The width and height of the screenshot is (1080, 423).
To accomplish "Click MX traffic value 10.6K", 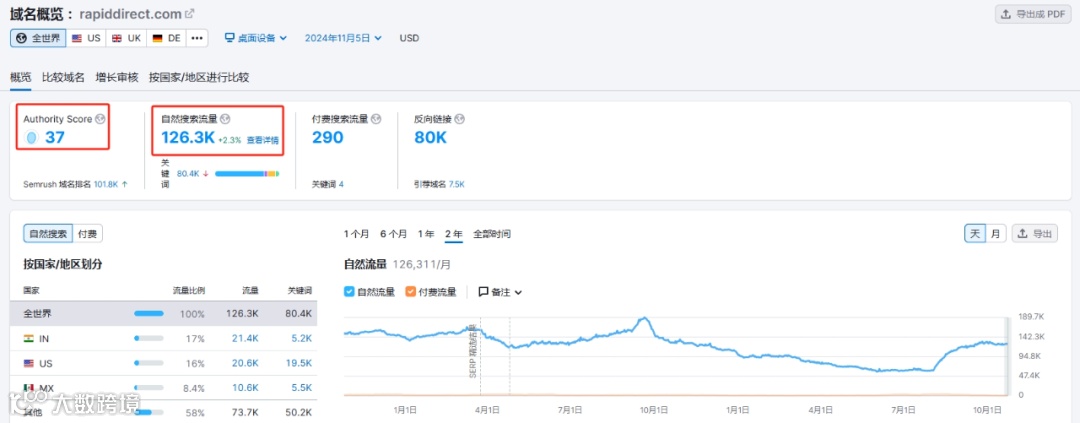I will 246,389.
